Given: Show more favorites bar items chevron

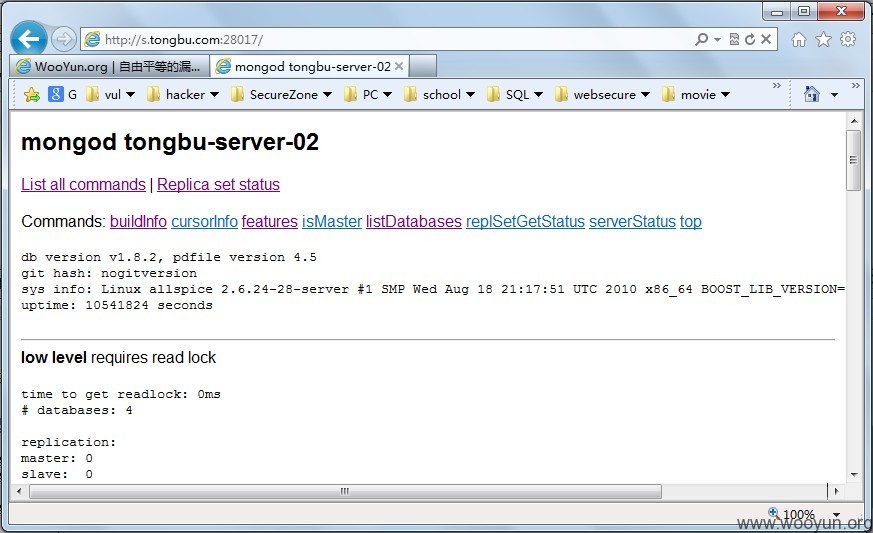Looking at the screenshot, I should pos(777,85).
